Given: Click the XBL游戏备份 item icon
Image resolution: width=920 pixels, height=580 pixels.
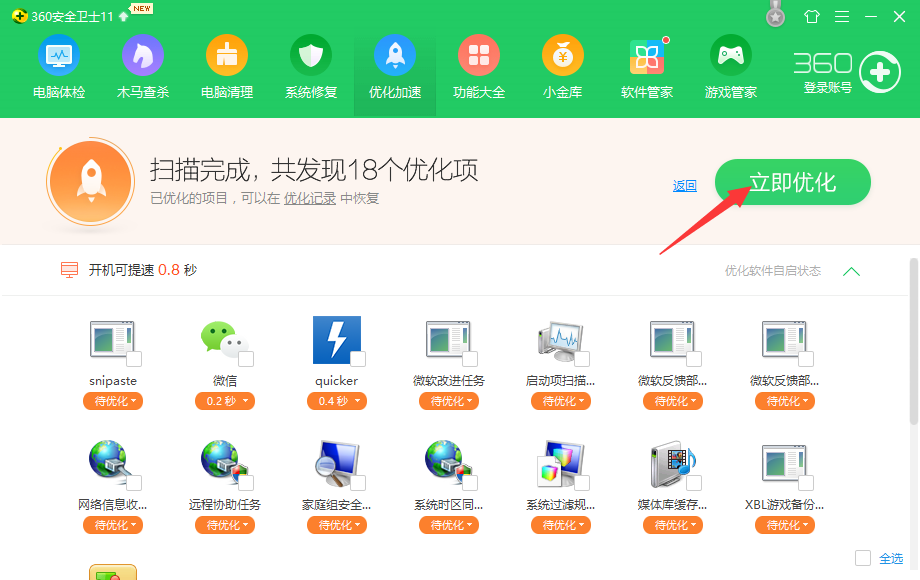Looking at the screenshot, I should 784,463.
